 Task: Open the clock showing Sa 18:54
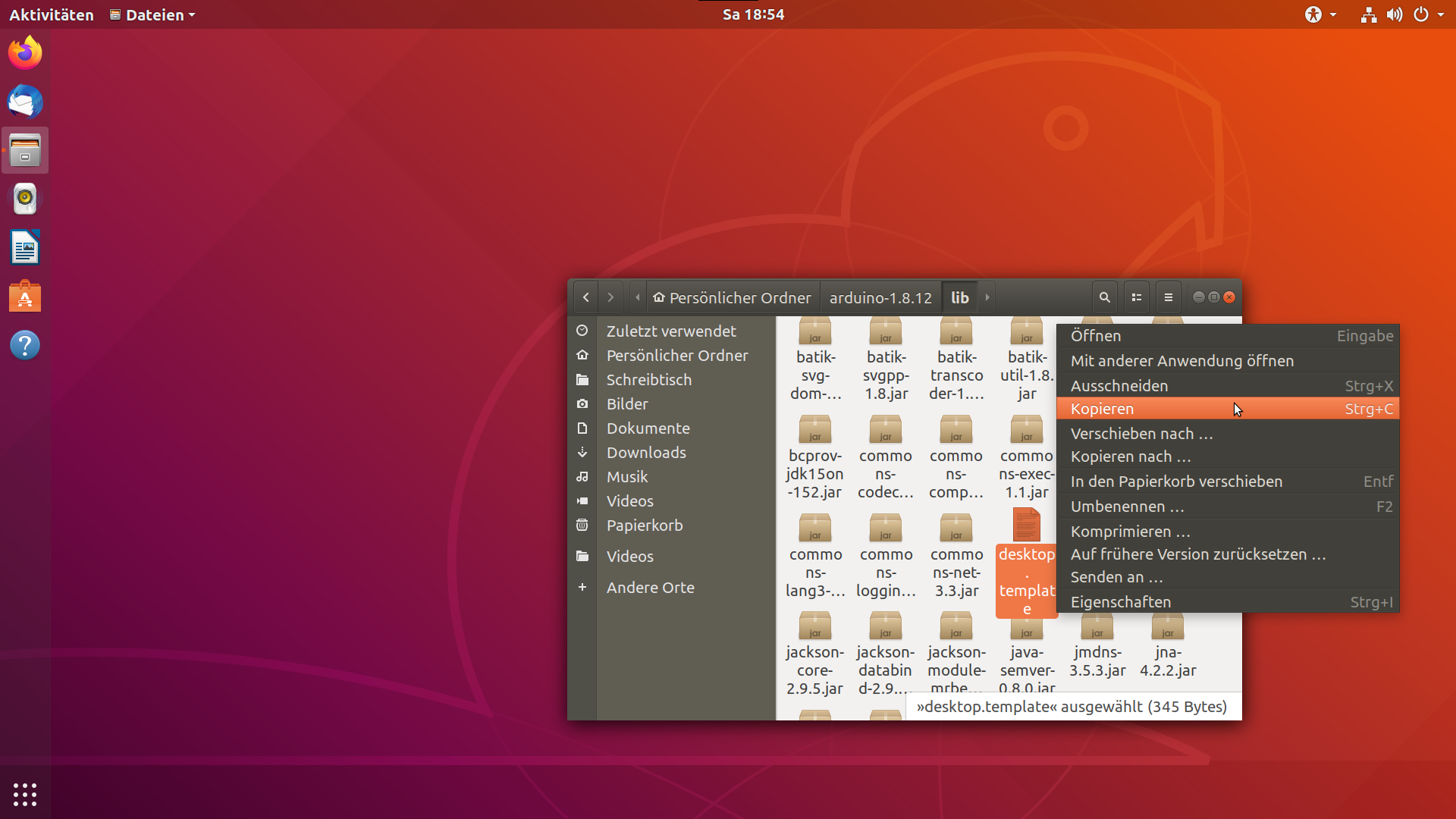[x=753, y=14]
